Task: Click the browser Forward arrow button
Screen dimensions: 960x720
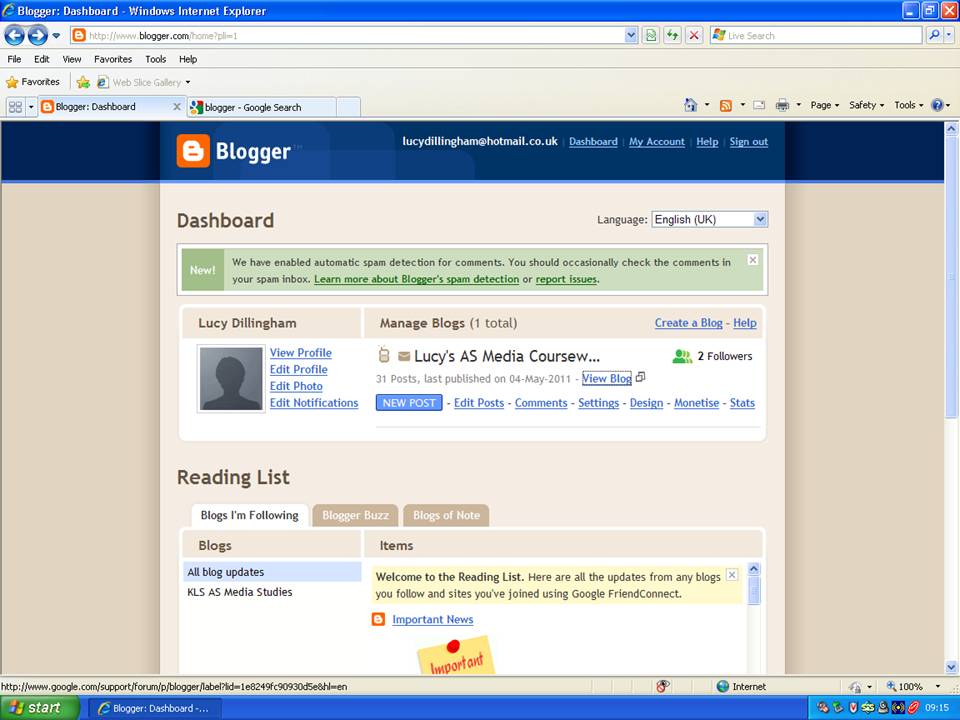Action: tap(38, 36)
